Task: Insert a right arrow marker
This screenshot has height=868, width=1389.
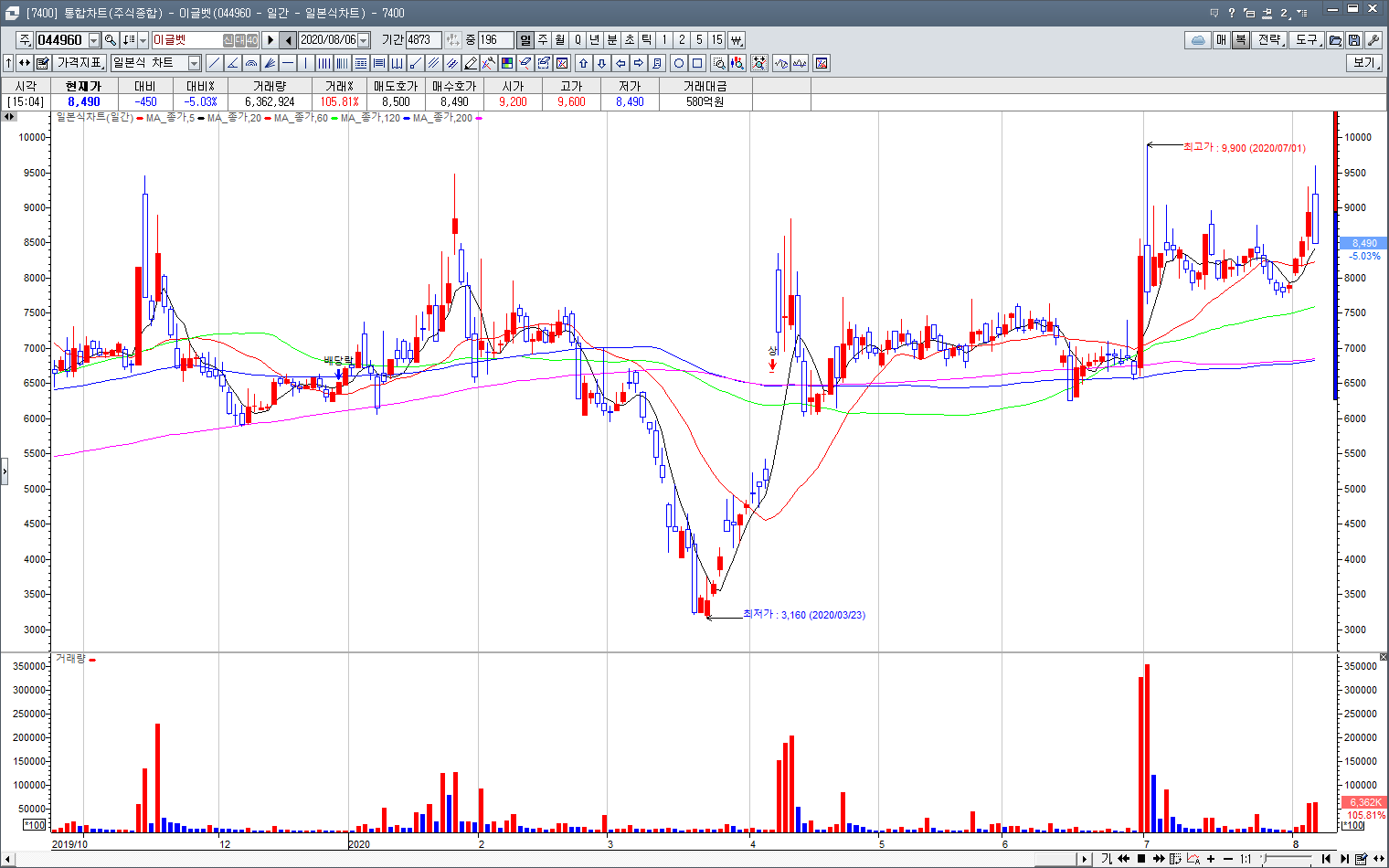Action: point(639,63)
